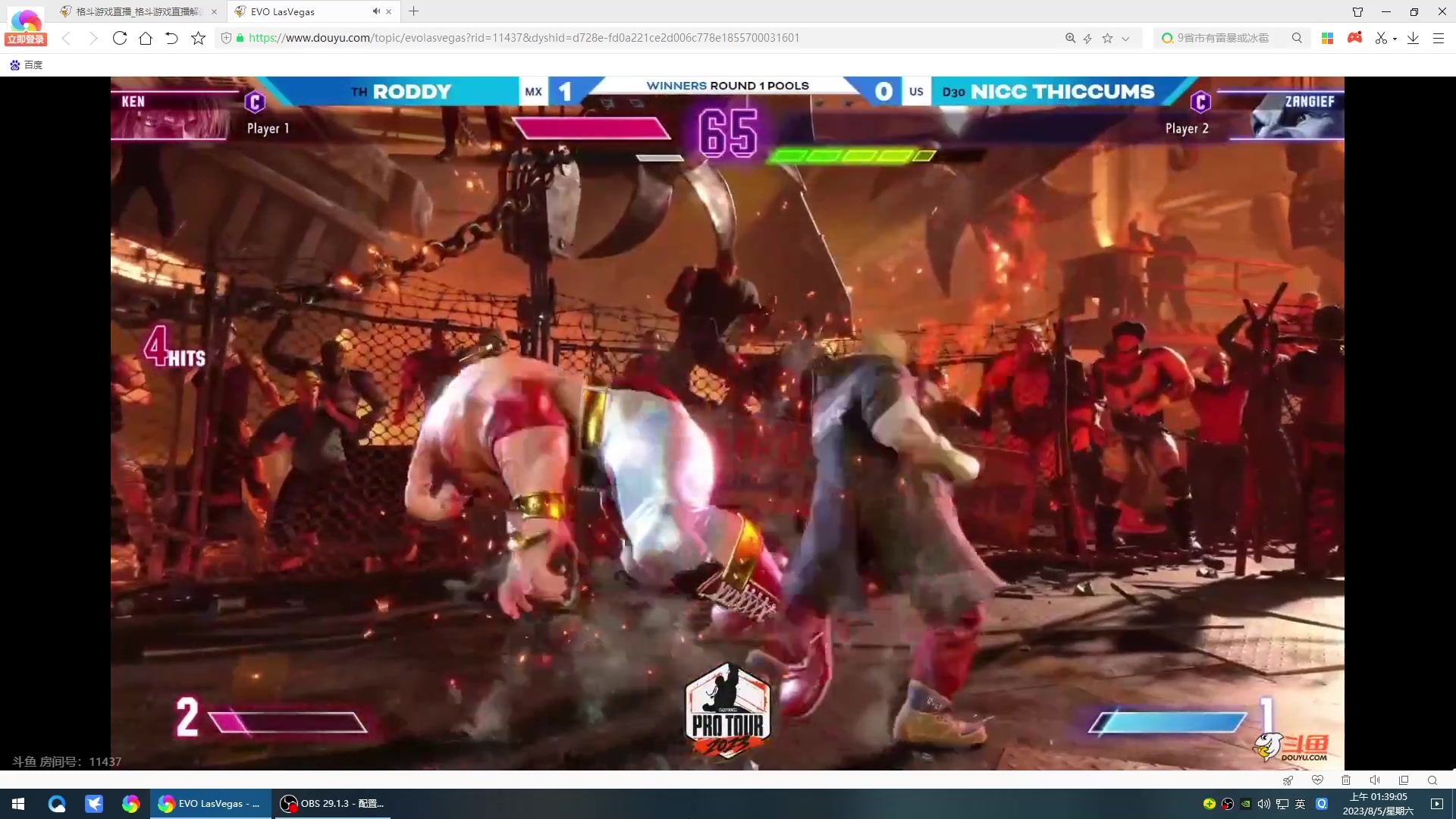Click the scissors screenshot tool
Screen dimensions: 1456x819
pos(1381,38)
